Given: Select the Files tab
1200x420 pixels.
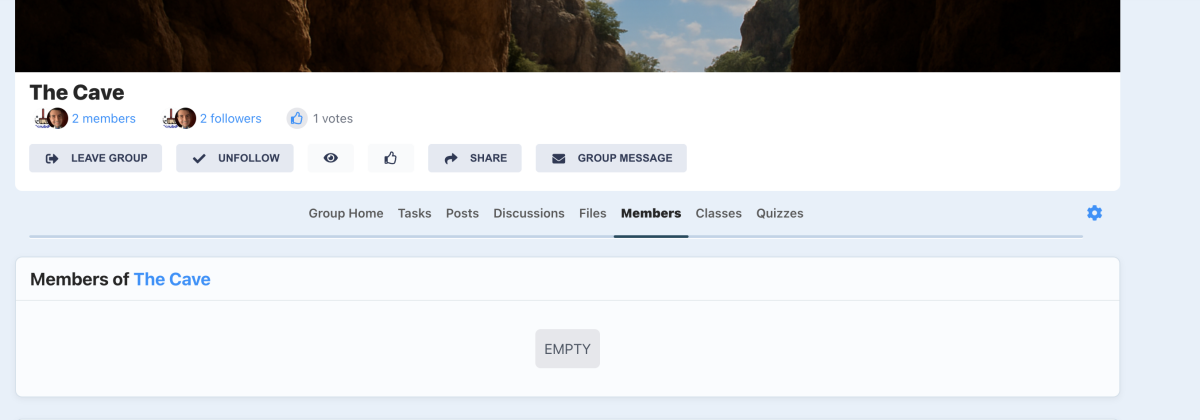Looking at the screenshot, I should [592, 213].
